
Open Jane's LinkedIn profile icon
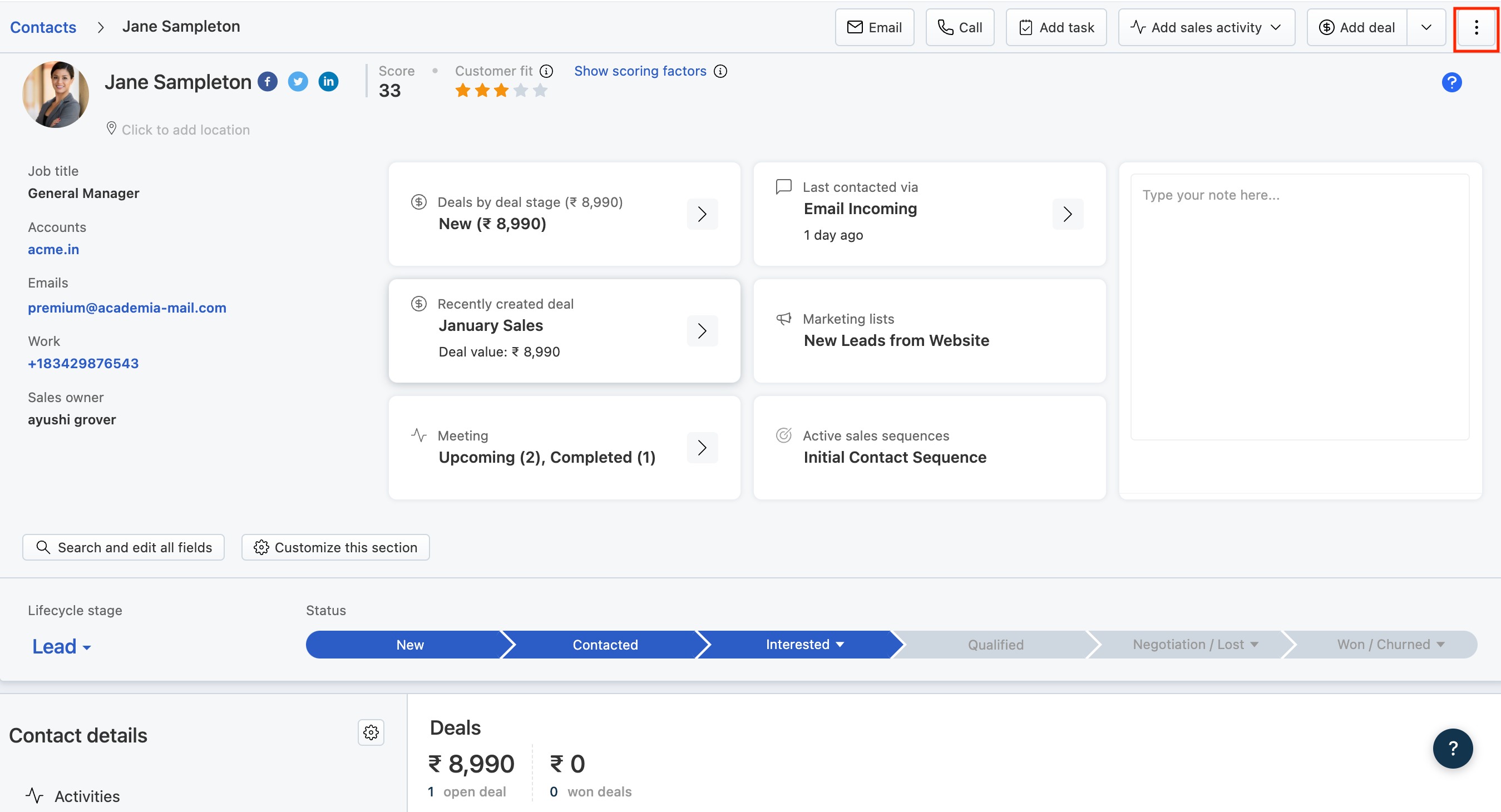click(329, 82)
